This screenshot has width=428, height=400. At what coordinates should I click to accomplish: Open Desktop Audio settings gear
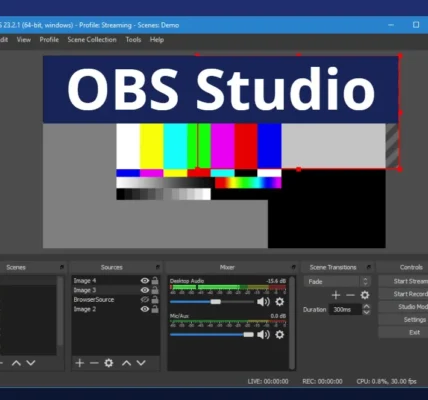(280, 302)
